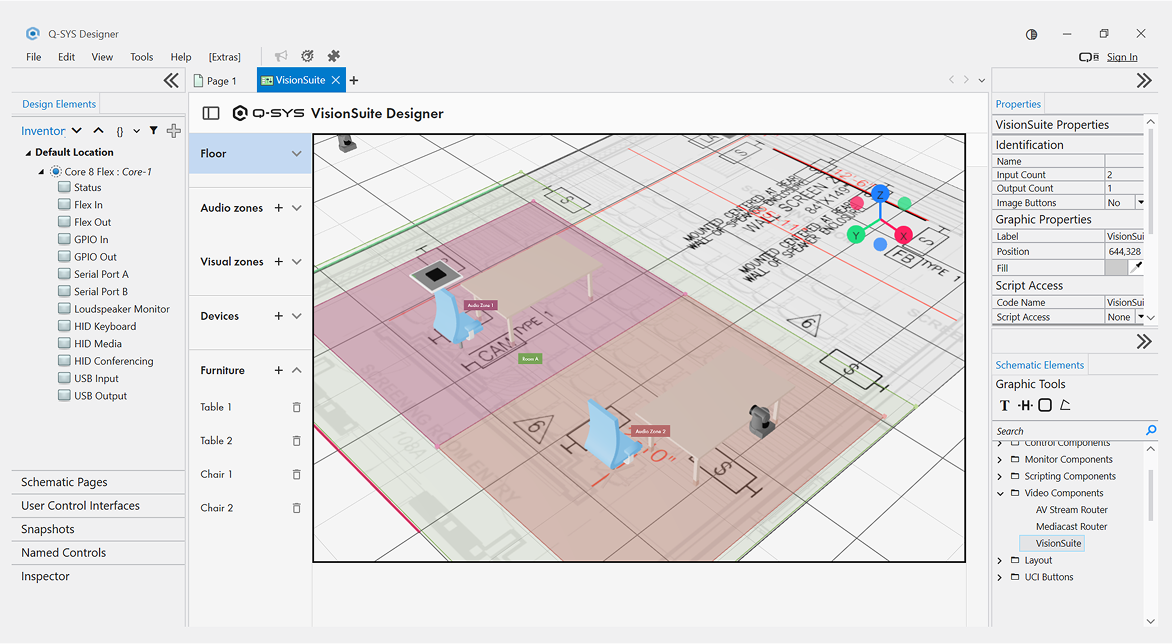This screenshot has width=1172, height=644.
Task: Switch to the Page 1 tab
Action: (x=221, y=81)
